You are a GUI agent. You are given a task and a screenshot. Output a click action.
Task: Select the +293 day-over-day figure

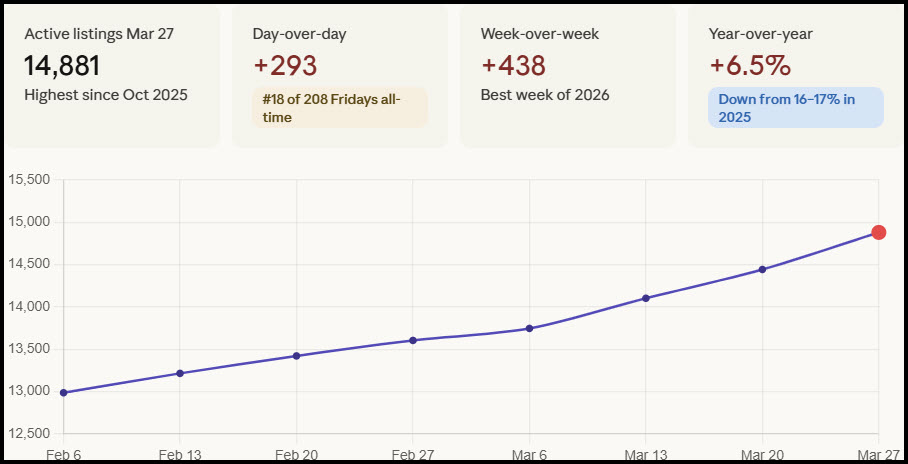click(x=285, y=66)
